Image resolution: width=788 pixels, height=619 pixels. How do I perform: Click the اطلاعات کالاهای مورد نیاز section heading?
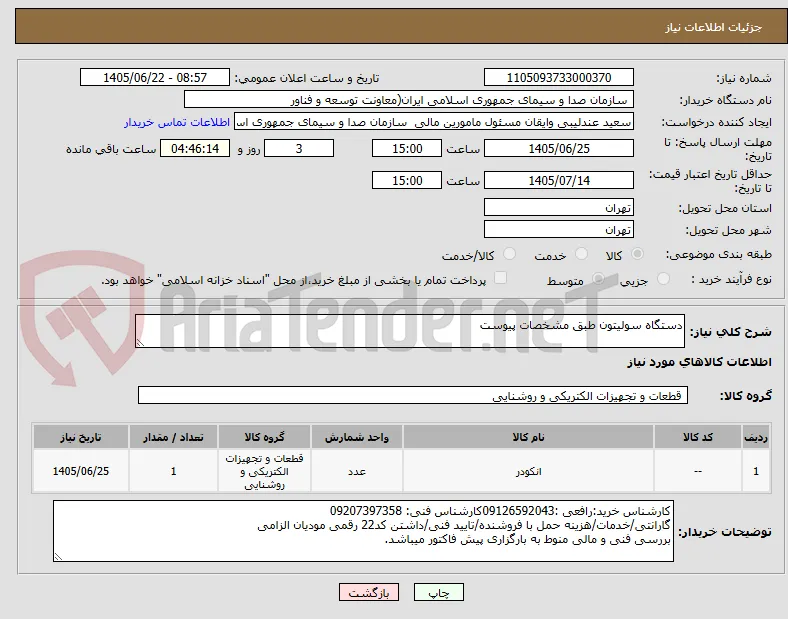pos(699,362)
